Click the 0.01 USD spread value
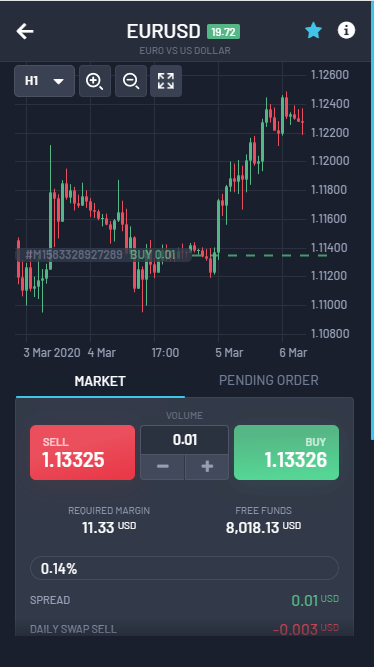The height and width of the screenshot is (667, 374). click(x=315, y=600)
